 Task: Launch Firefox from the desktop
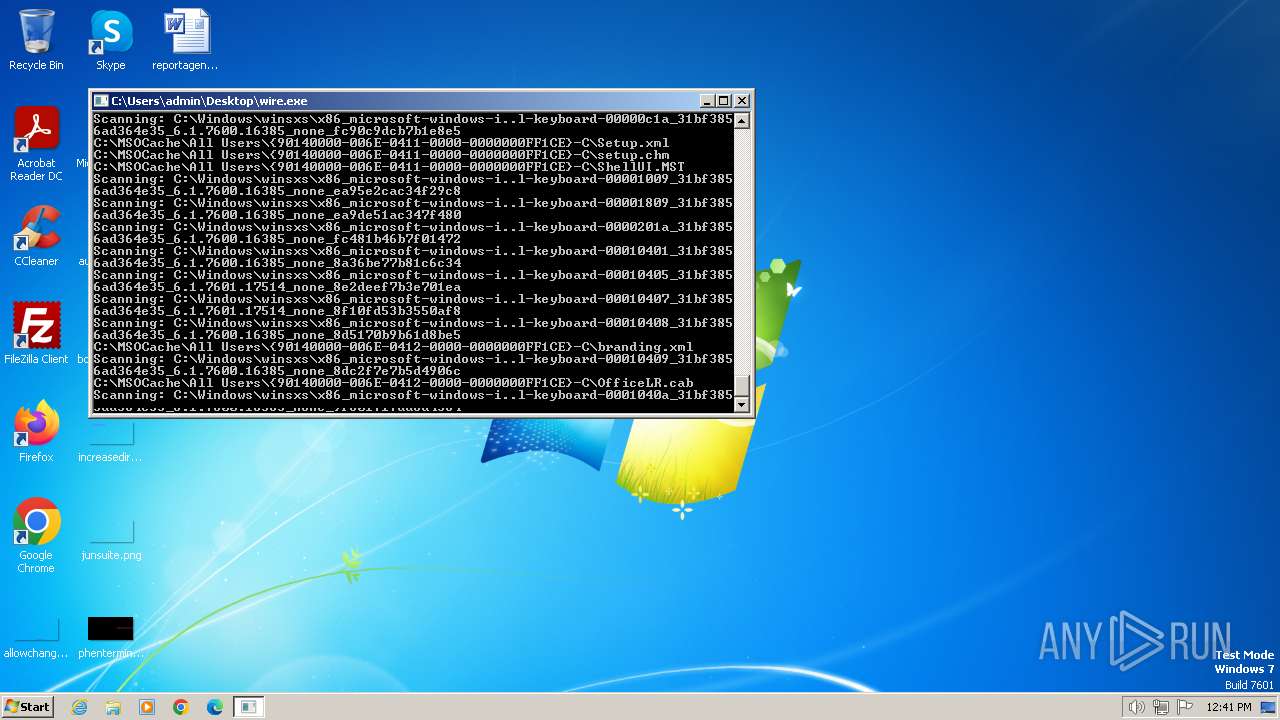(36, 432)
